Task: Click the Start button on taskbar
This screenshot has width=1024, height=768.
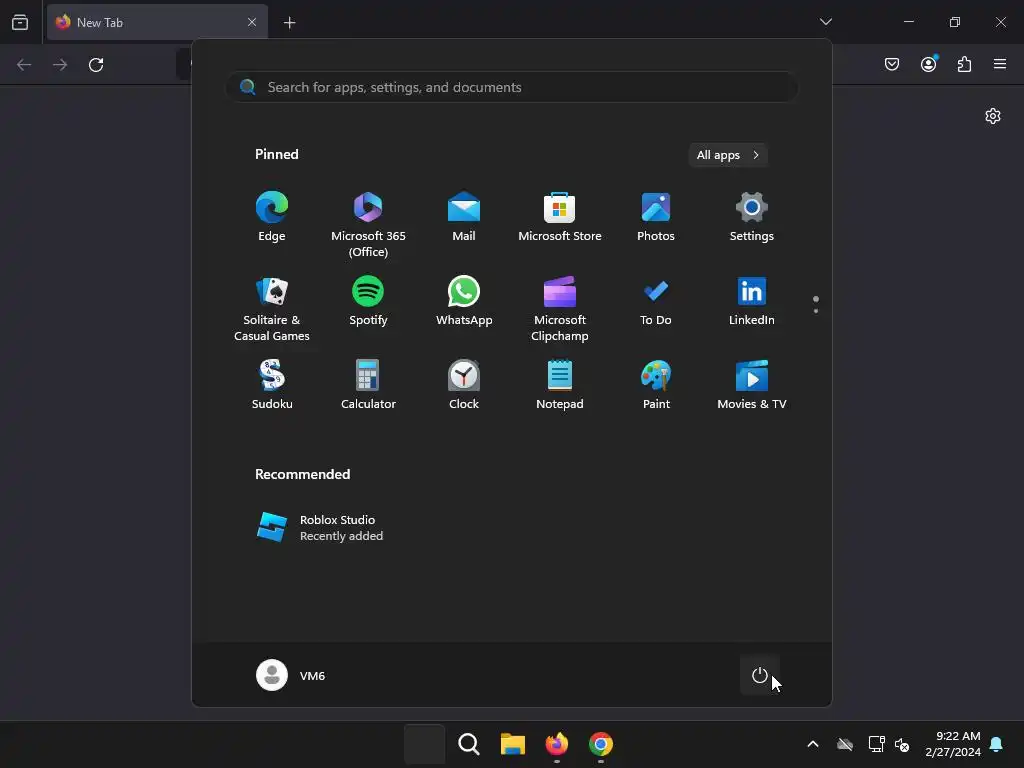Action: coord(424,744)
